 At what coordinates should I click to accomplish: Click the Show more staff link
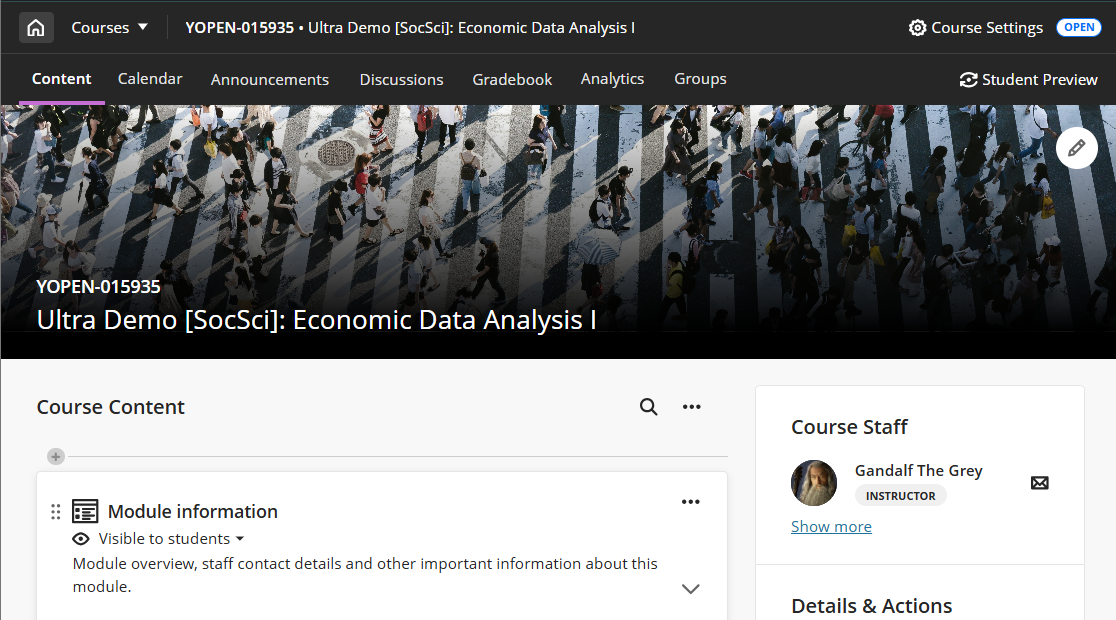tap(831, 527)
